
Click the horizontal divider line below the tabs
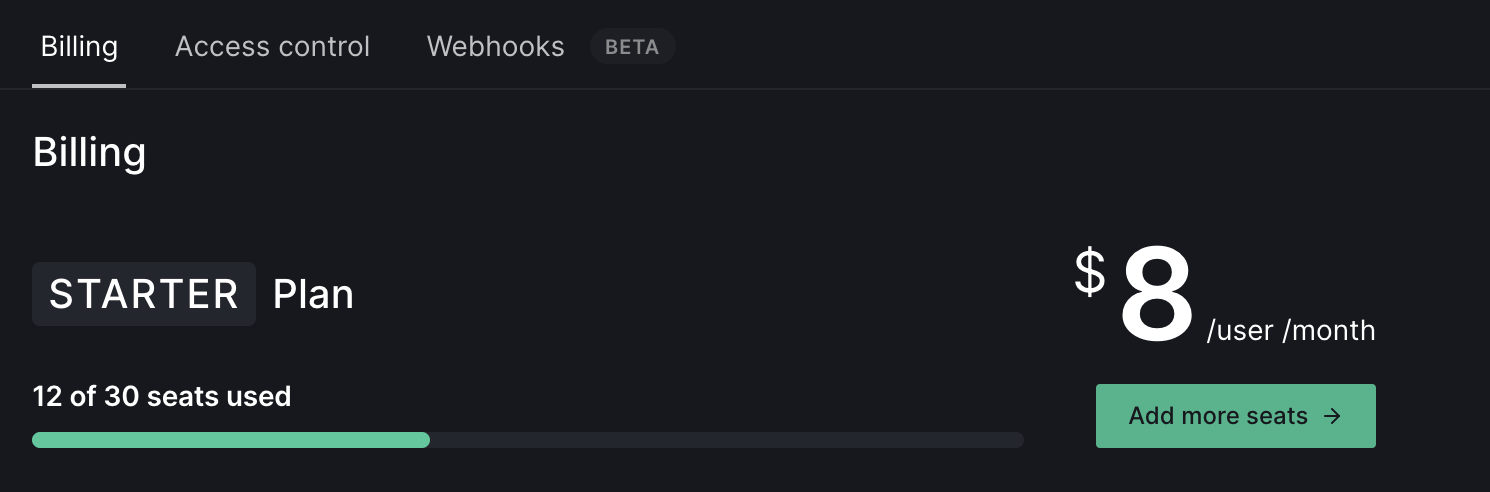[800, 89]
